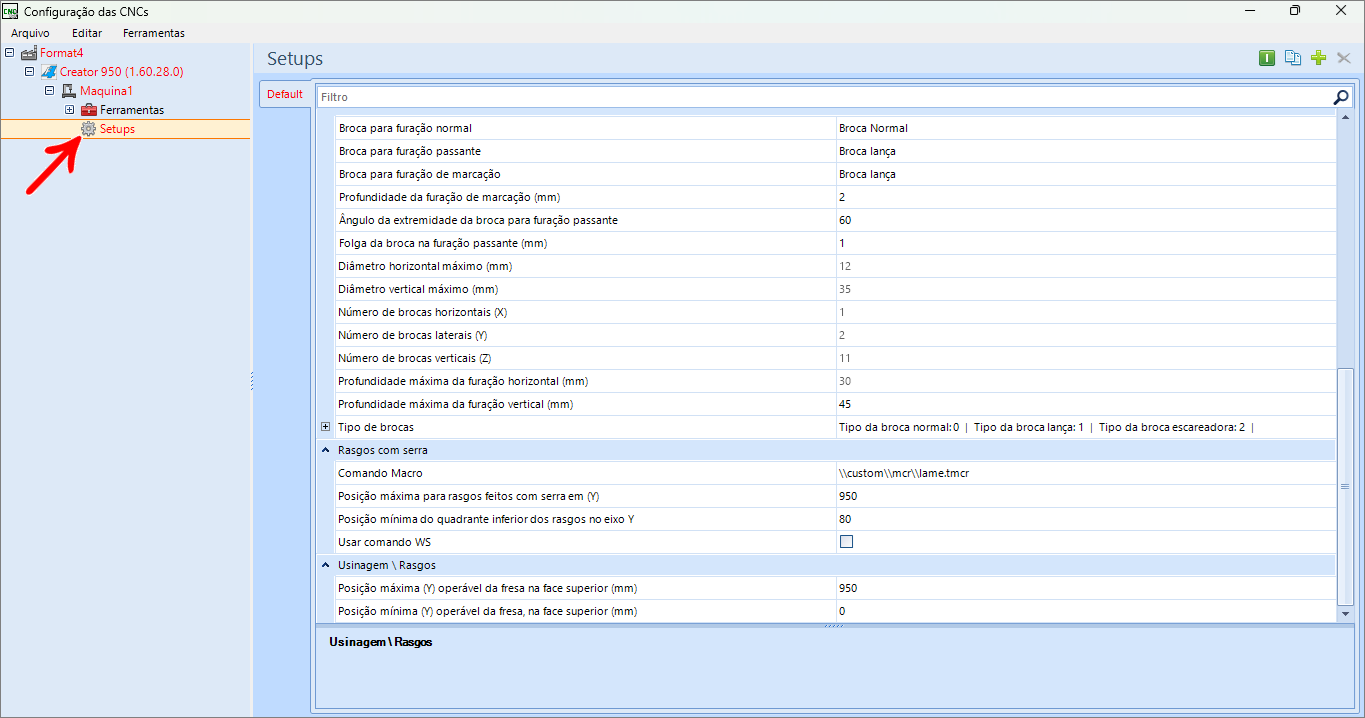Click the magnifying glass search icon
This screenshot has width=1365, height=718.
click(1341, 97)
